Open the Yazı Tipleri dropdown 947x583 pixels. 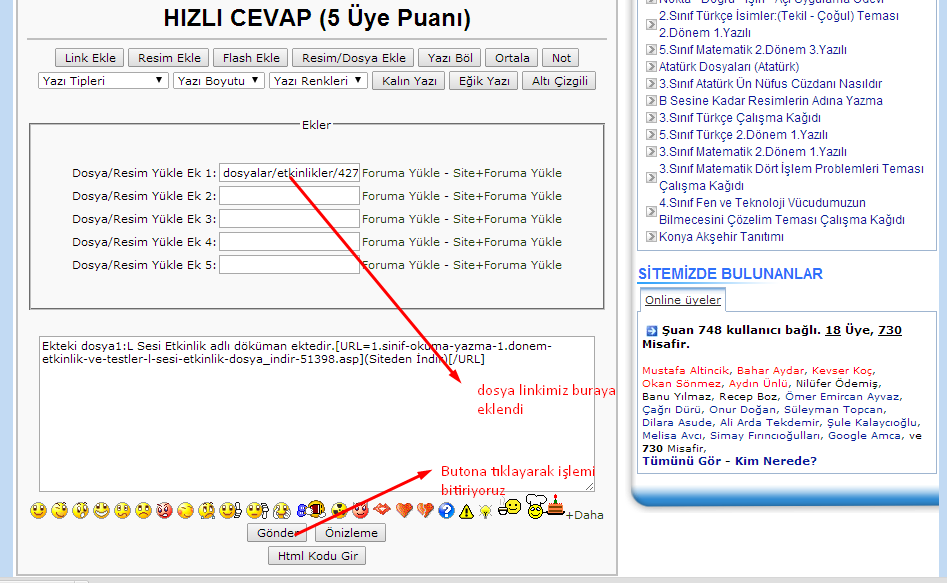[103, 81]
